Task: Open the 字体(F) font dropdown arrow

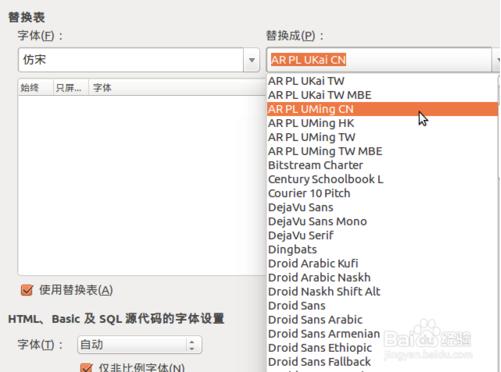Action: [252, 60]
